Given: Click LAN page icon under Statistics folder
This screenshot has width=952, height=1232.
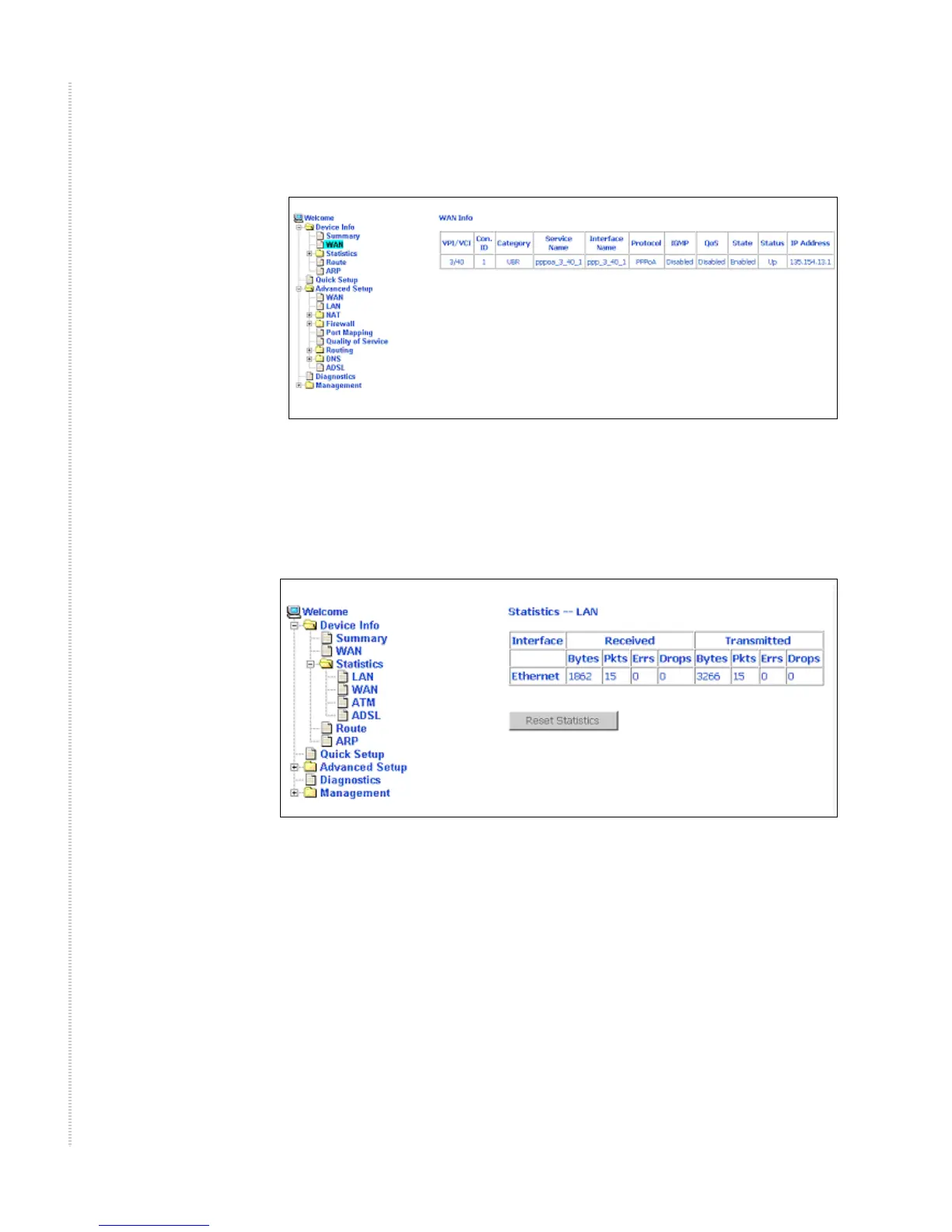Looking at the screenshot, I should [343, 677].
